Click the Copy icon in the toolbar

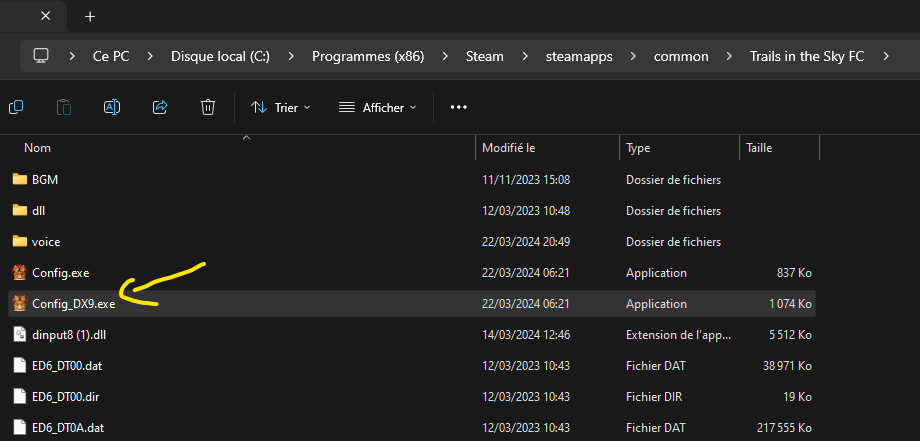pyautogui.click(x=17, y=107)
